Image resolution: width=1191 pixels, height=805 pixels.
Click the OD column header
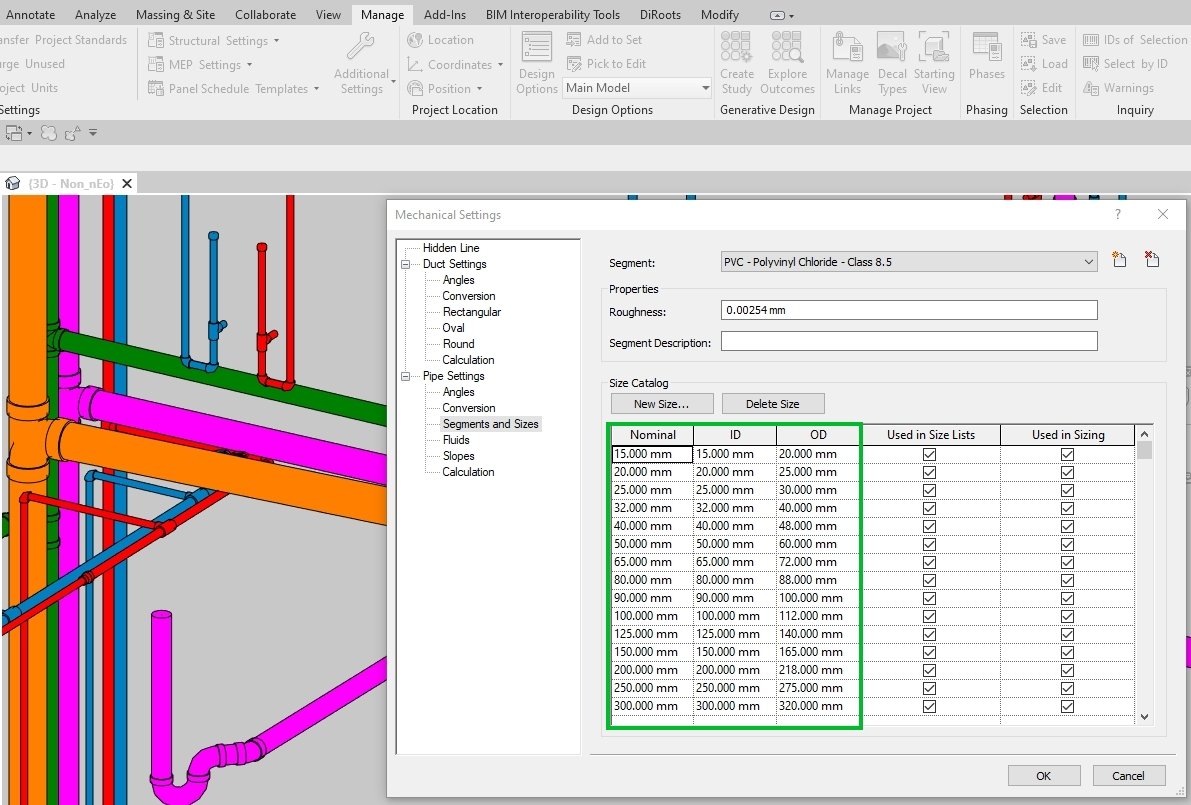pos(818,434)
